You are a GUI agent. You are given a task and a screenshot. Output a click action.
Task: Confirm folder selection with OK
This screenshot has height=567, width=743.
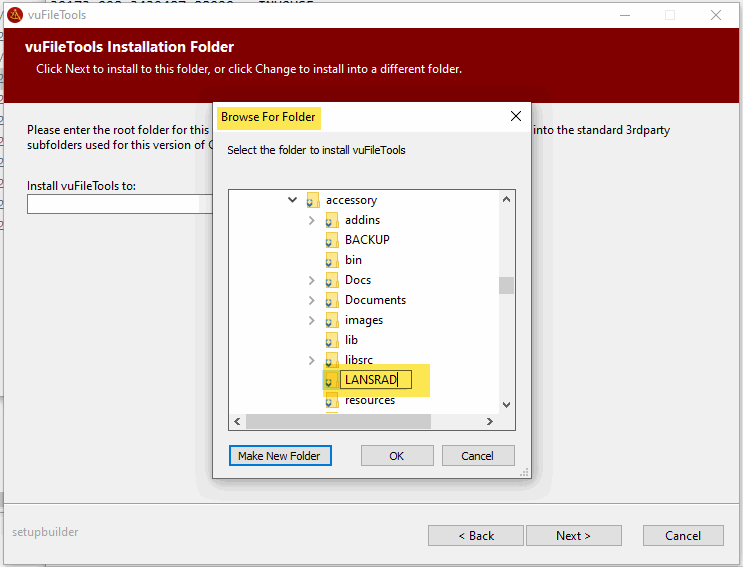(x=397, y=456)
